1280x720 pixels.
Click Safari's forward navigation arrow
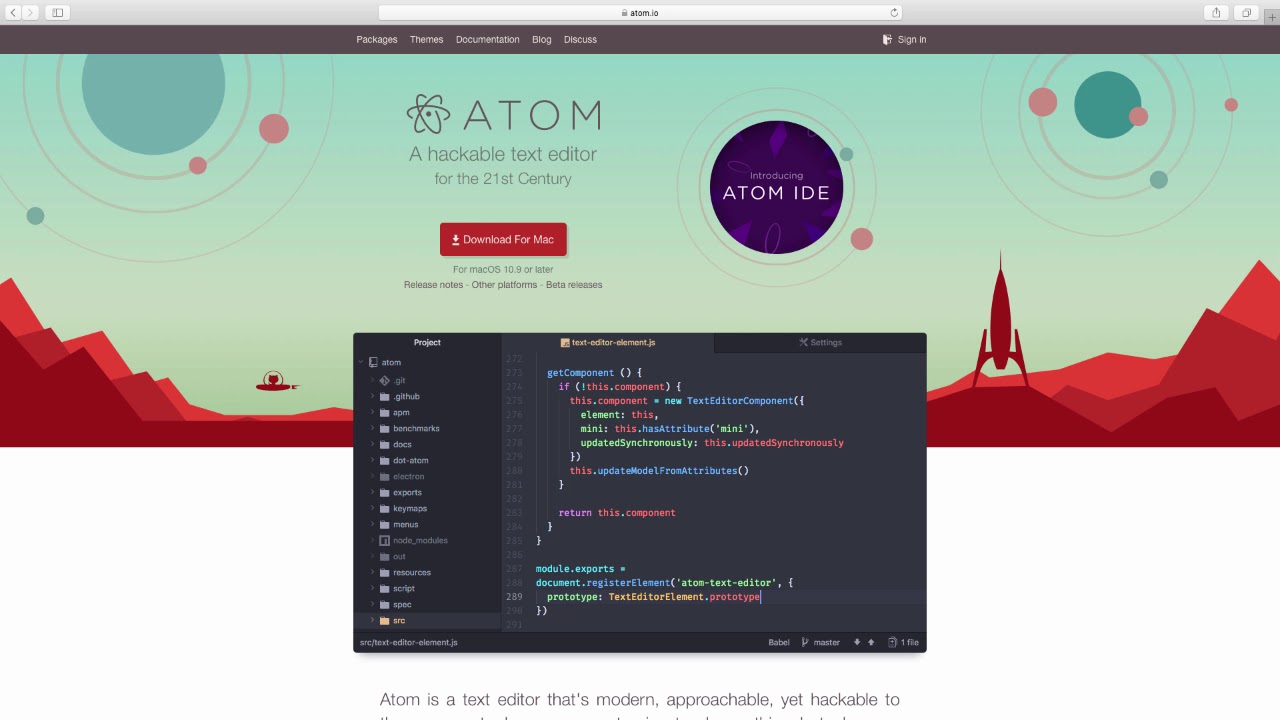30,13
